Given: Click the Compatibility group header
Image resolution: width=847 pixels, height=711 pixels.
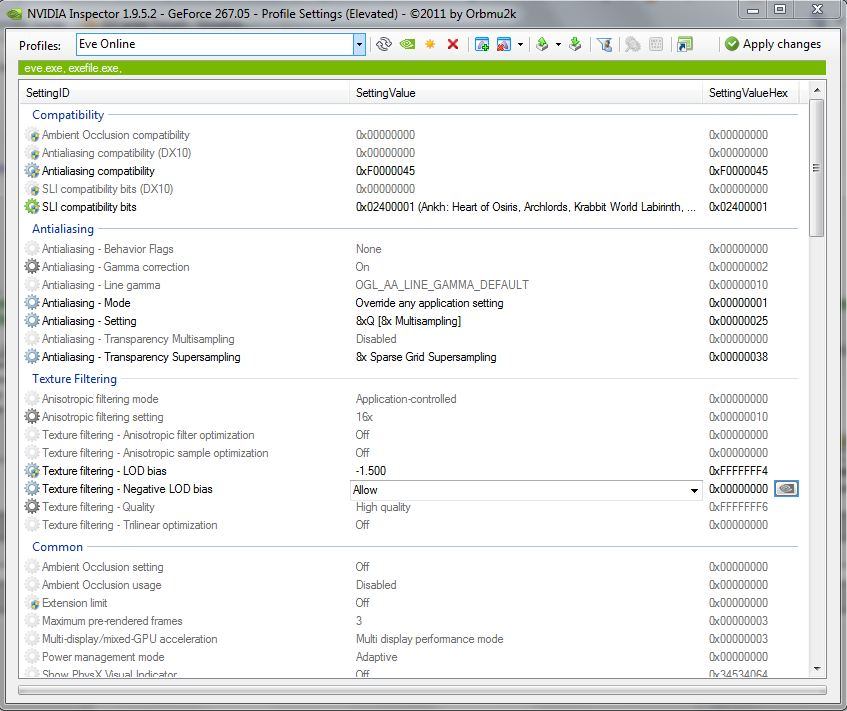Looking at the screenshot, I should coord(68,115).
